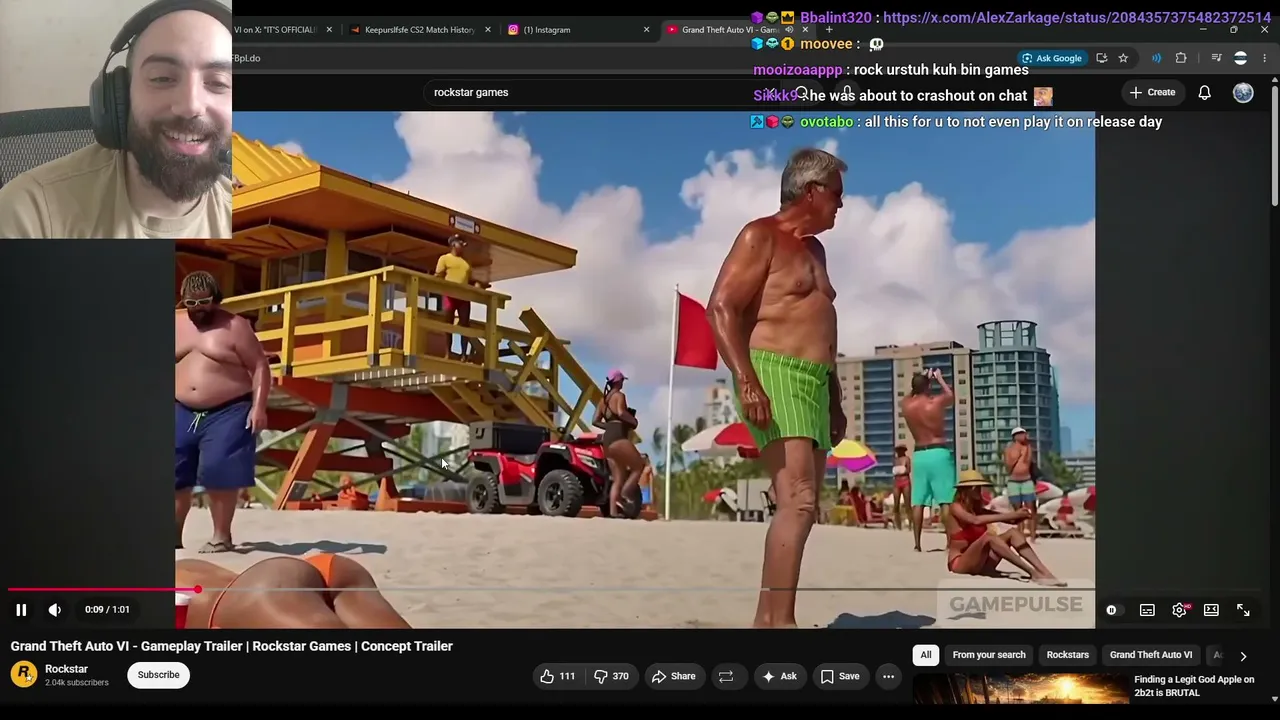
Task: Open the Chrome three-dot menu
Action: [1265, 58]
